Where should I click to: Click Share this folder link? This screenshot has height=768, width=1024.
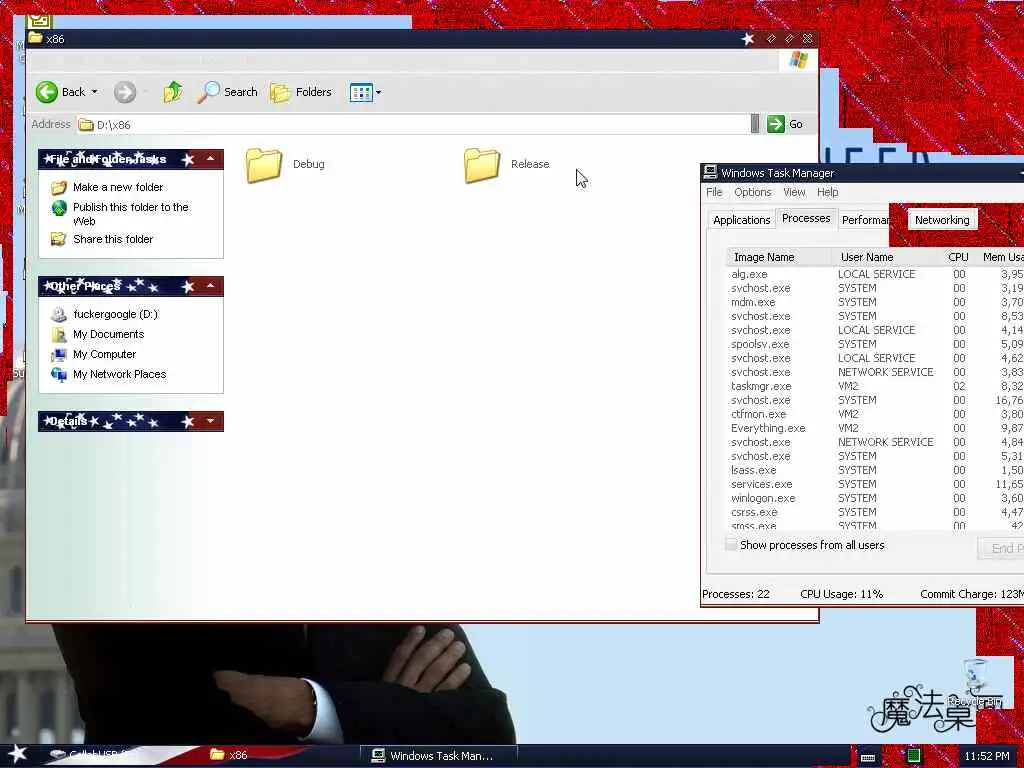tap(113, 239)
